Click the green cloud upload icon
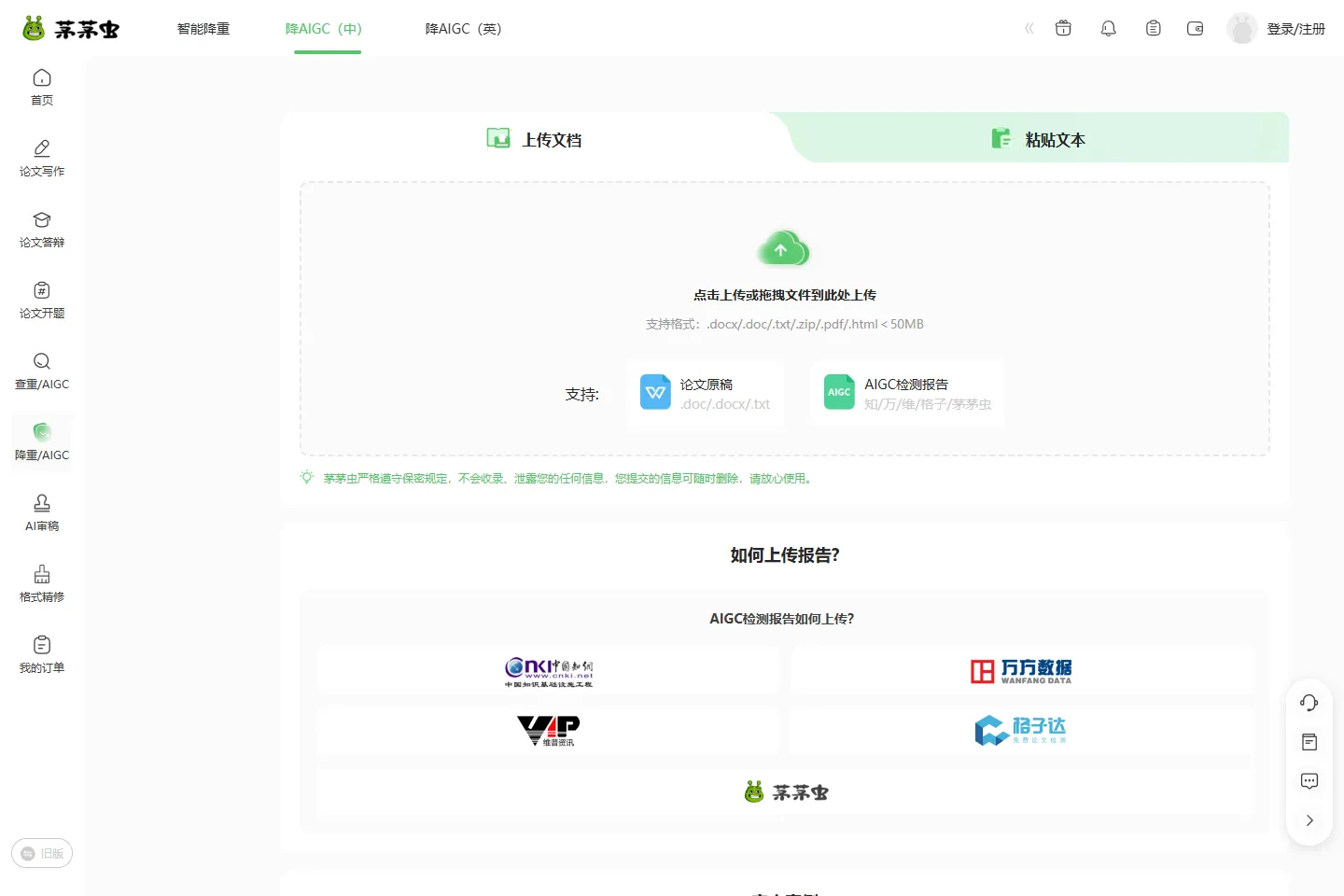Screen dimensions: 1344x896 click(783, 249)
